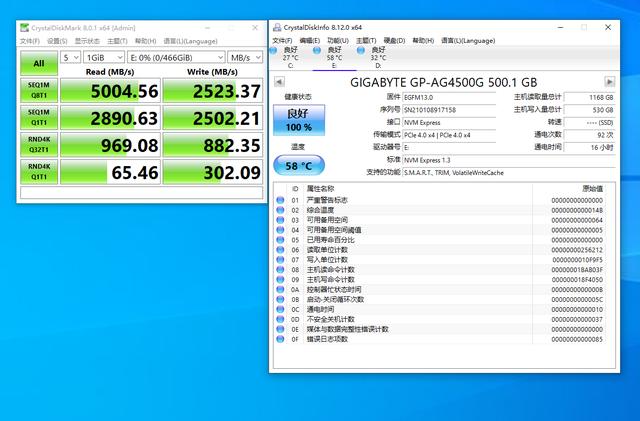Click blue orb of attribute ID 08

tap(280, 270)
